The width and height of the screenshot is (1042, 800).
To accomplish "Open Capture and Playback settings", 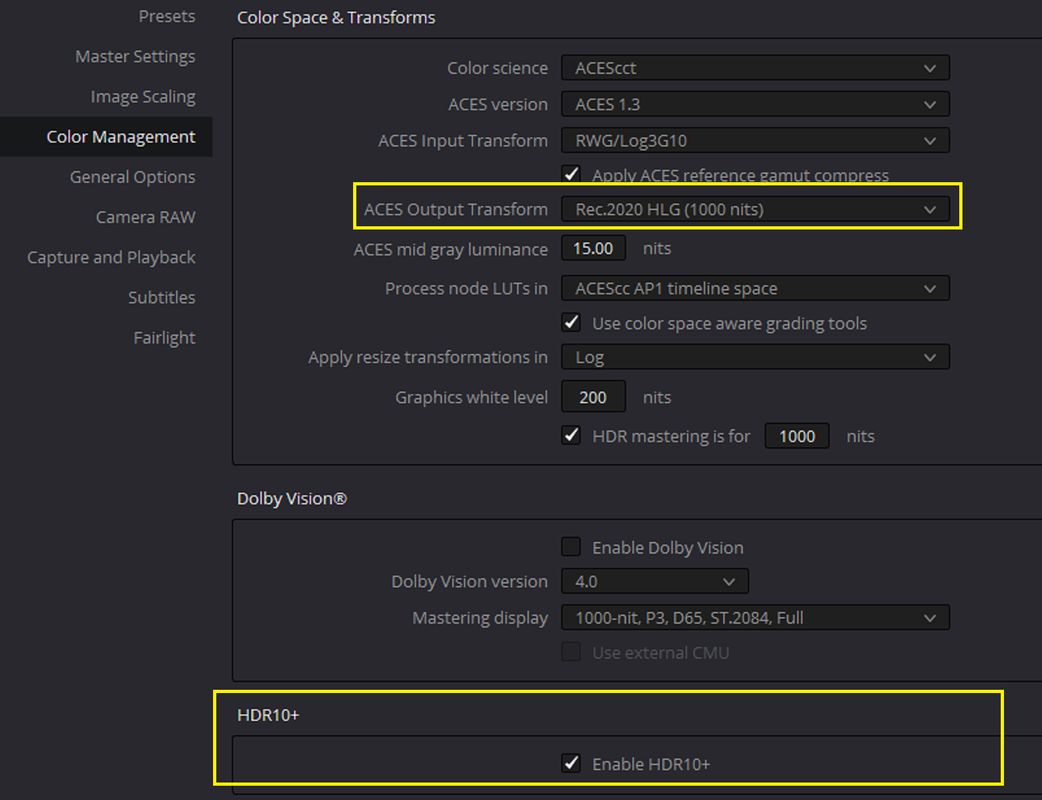I will pyautogui.click(x=111, y=257).
